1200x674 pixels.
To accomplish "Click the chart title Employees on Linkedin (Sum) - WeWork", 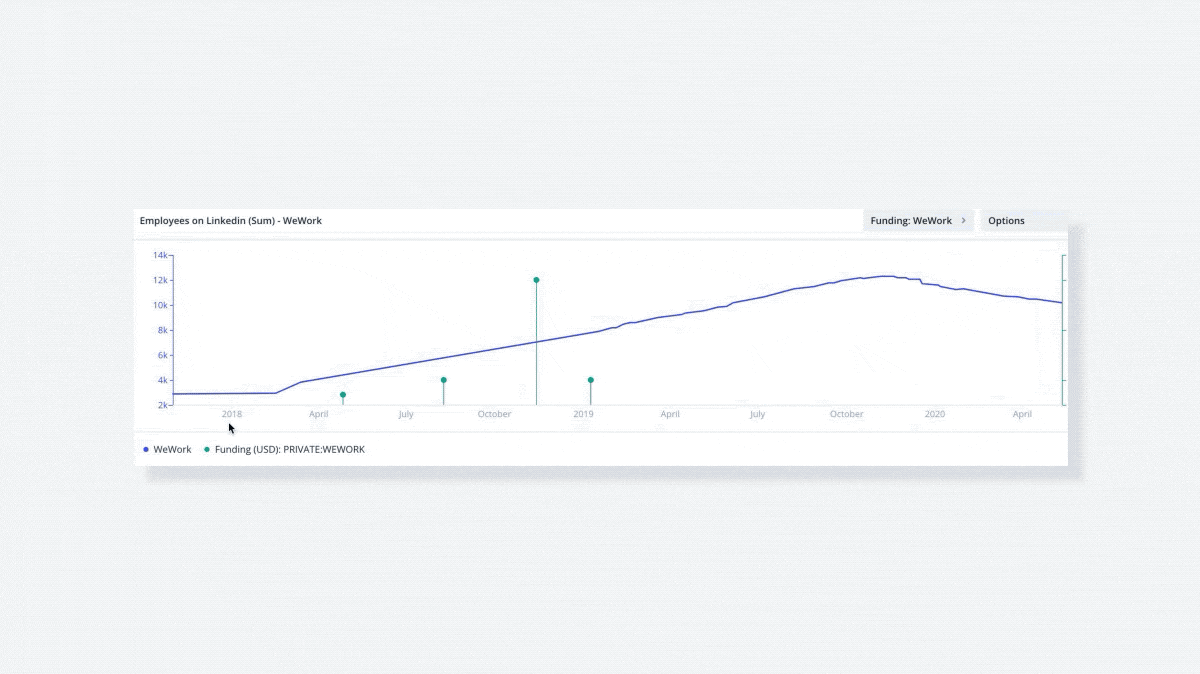I will click(x=231, y=221).
